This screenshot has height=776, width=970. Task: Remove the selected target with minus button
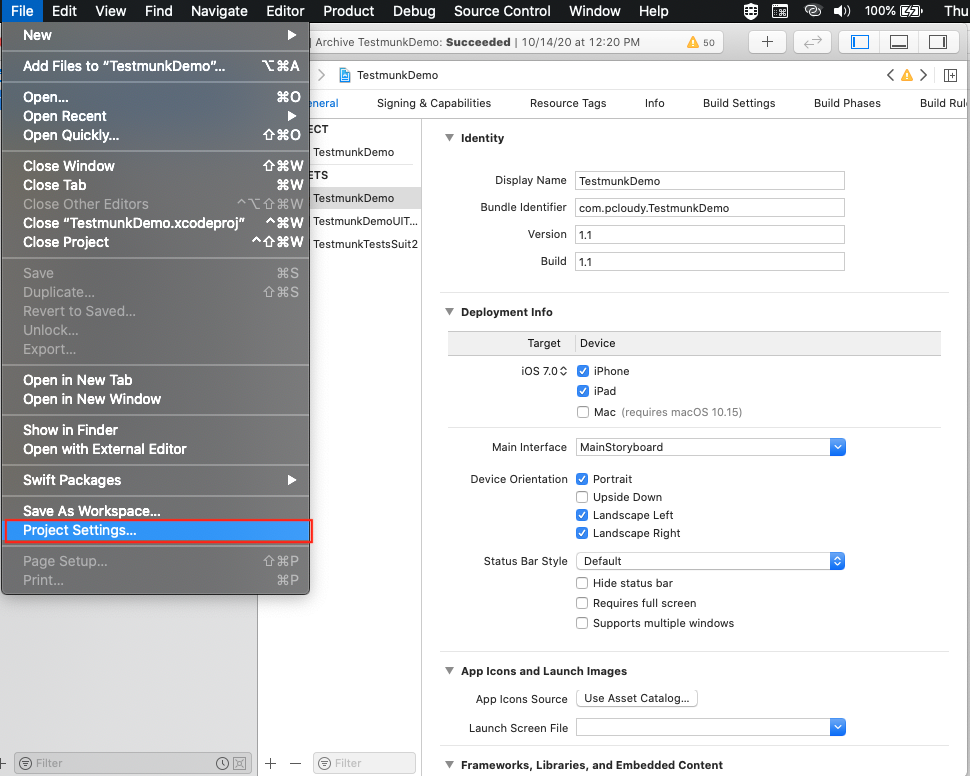click(x=296, y=763)
